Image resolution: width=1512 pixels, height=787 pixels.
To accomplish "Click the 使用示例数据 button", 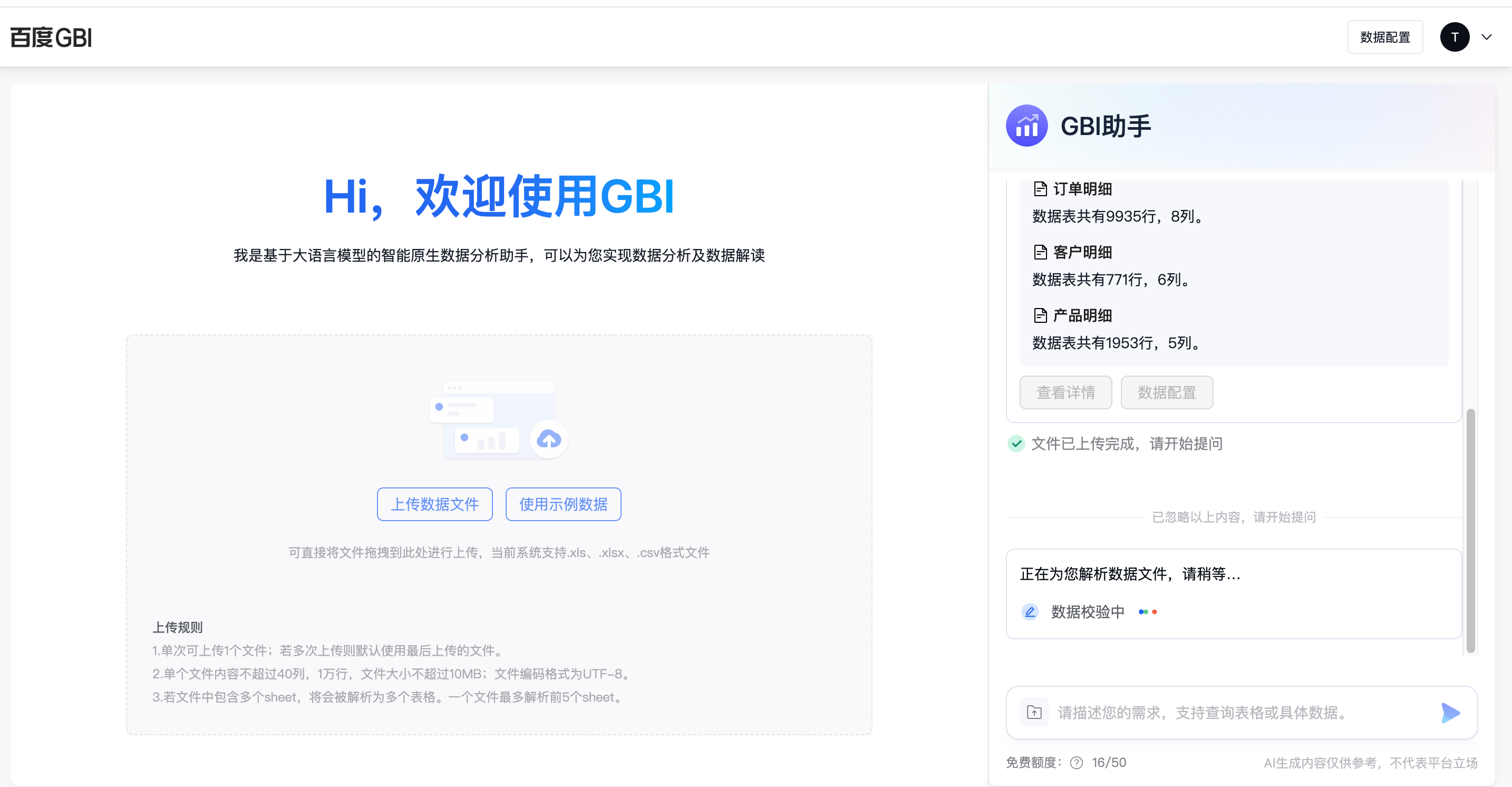I will click(563, 504).
